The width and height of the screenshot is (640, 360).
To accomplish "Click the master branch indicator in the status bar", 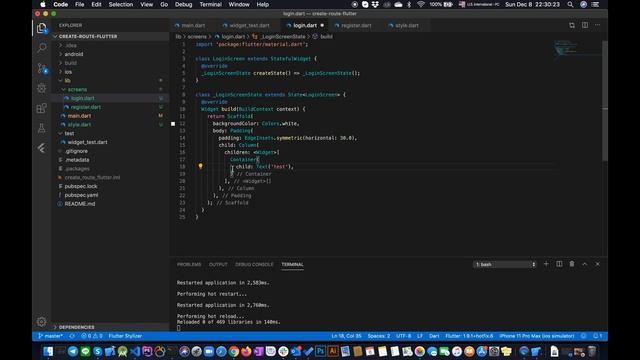I will (50, 336).
